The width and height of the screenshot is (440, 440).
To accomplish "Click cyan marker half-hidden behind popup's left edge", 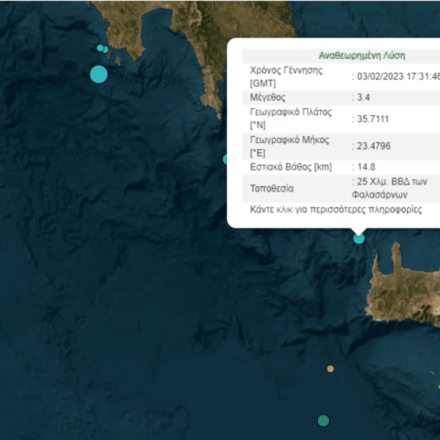I will pos(225,159).
